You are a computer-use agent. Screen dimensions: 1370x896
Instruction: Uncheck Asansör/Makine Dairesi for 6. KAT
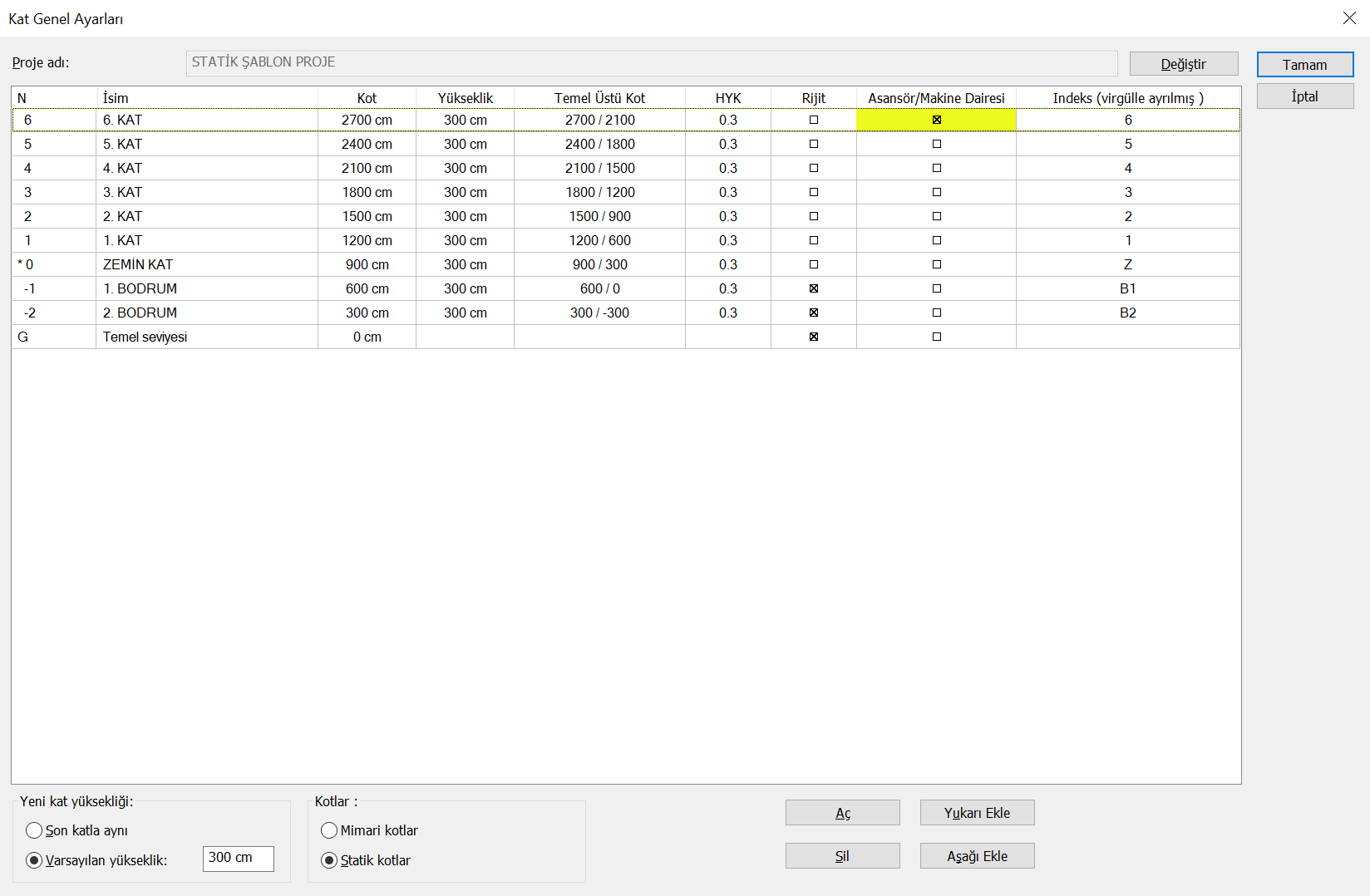point(936,120)
